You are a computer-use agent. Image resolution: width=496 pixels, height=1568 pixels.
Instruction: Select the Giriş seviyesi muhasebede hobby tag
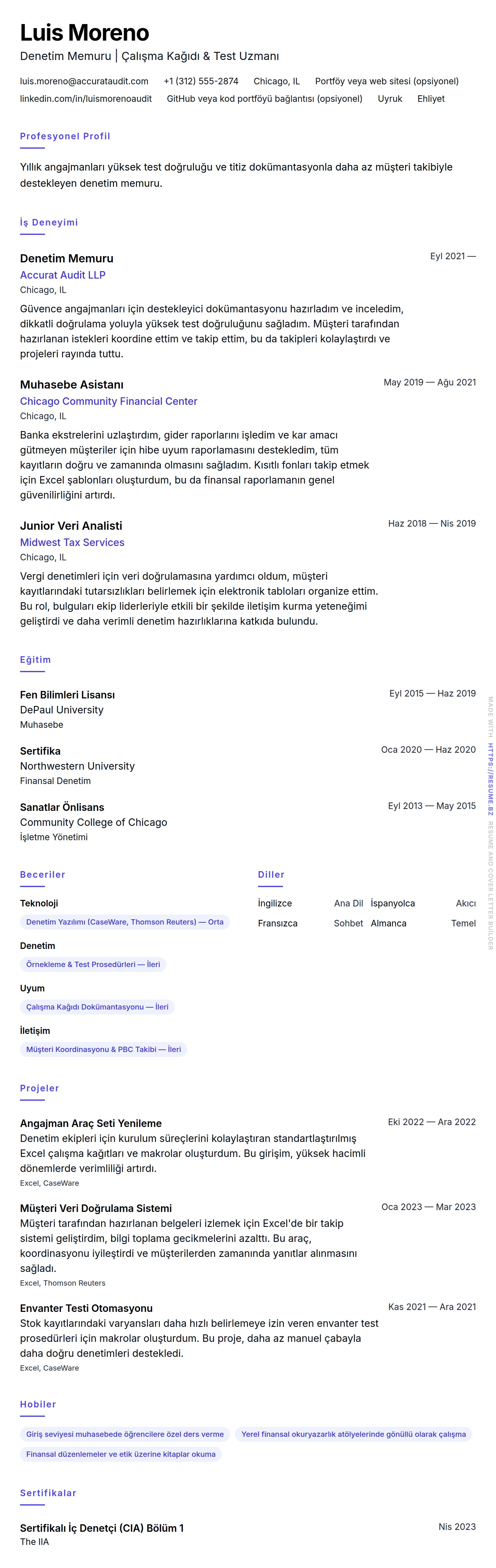[125, 1435]
